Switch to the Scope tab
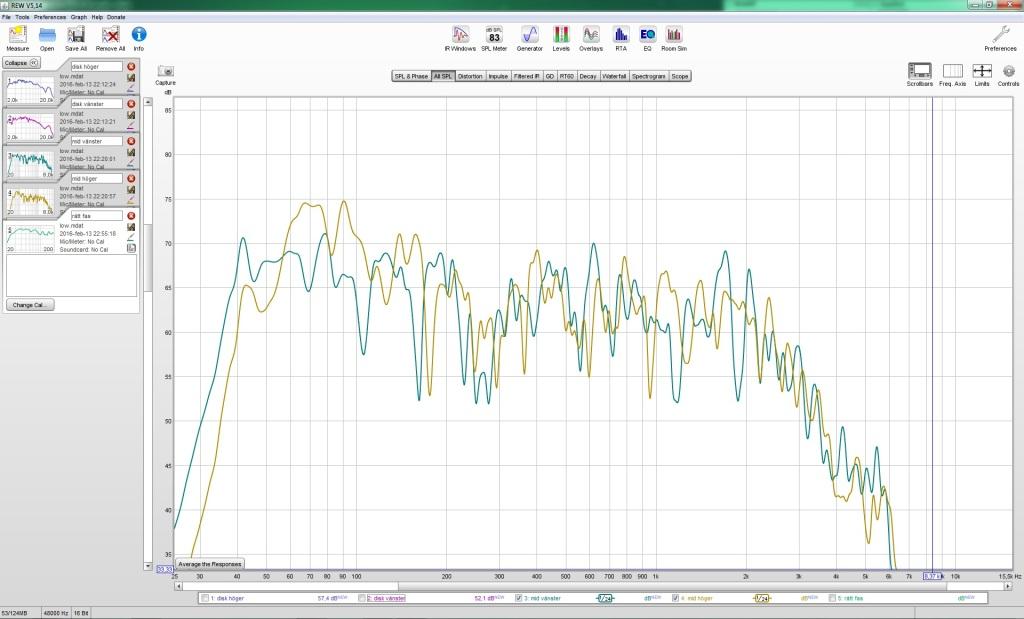 [x=680, y=76]
